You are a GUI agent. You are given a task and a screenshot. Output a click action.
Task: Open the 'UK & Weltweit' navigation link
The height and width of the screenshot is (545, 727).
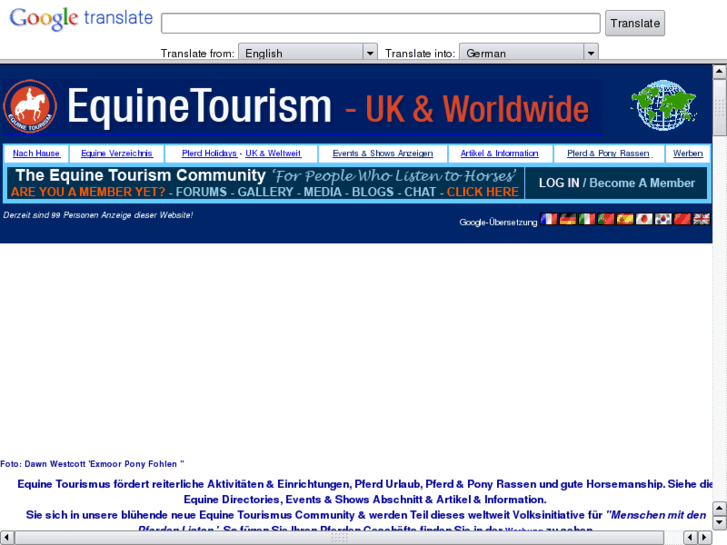(x=273, y=154)
